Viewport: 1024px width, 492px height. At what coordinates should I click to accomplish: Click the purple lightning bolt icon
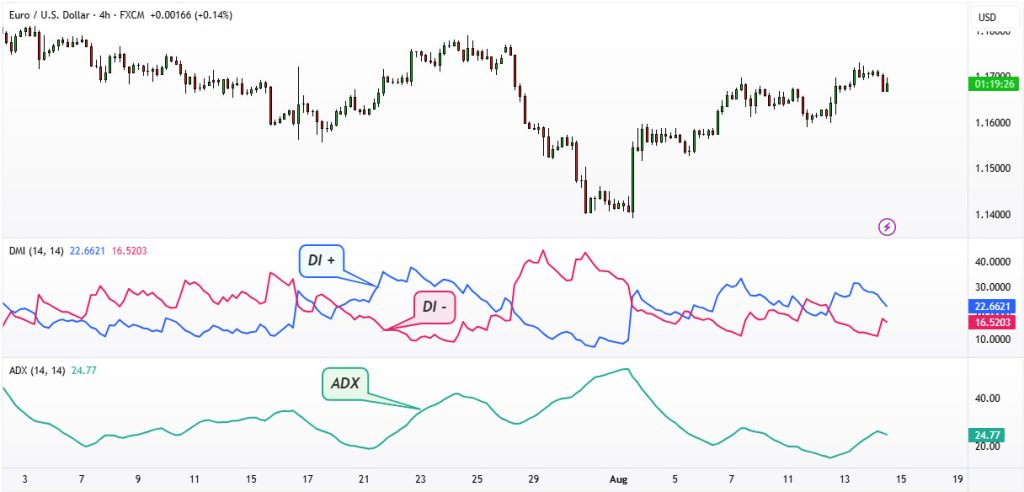point(887,227)
